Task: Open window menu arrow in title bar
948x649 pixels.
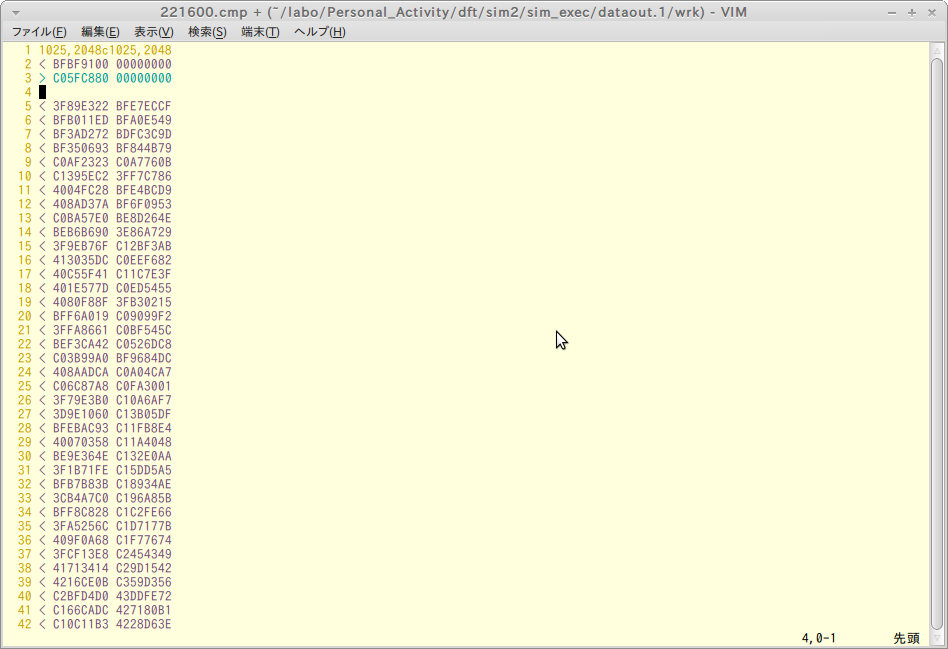Action: point(16,13)
